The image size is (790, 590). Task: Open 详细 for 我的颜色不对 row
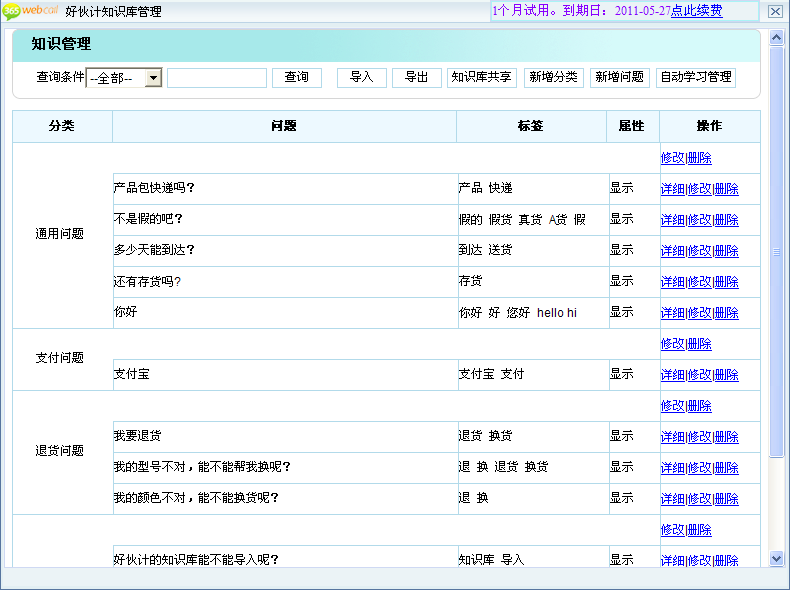pos(673,499)
